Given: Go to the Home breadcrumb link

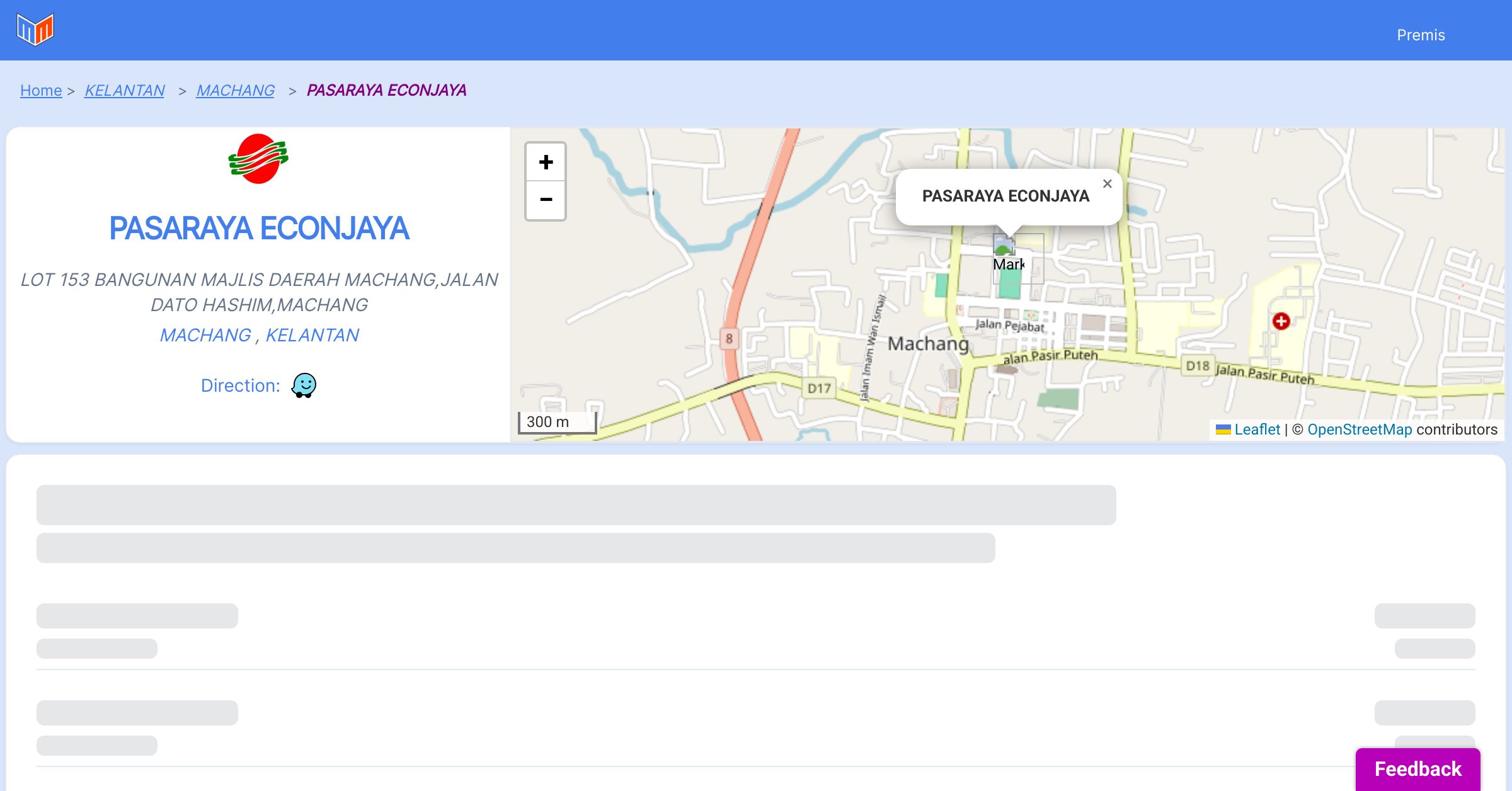Looking at the screenshot, I should pyautogui.click(x=41, y=91).
